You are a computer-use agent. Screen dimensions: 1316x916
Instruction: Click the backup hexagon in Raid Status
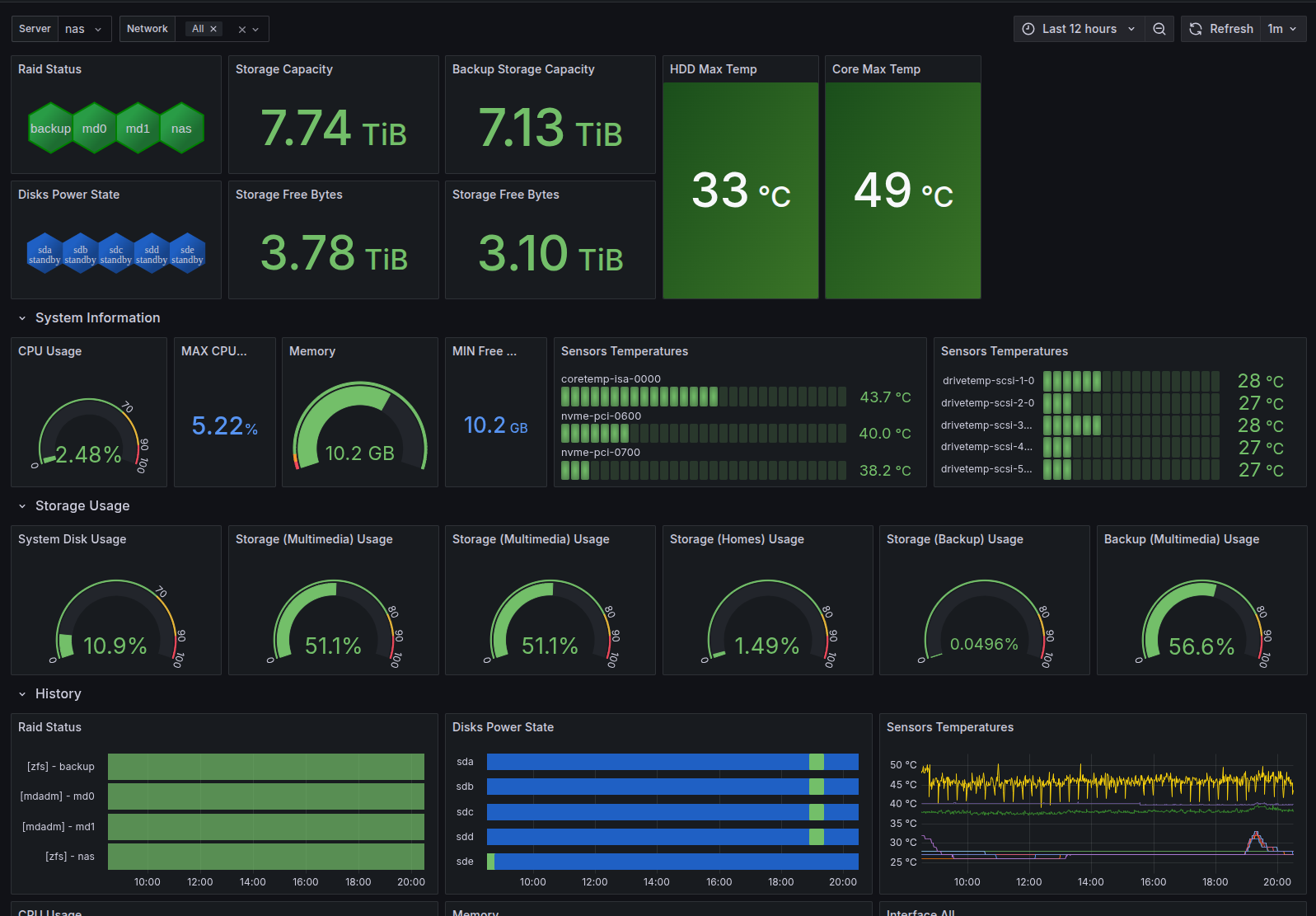[50, 128]
